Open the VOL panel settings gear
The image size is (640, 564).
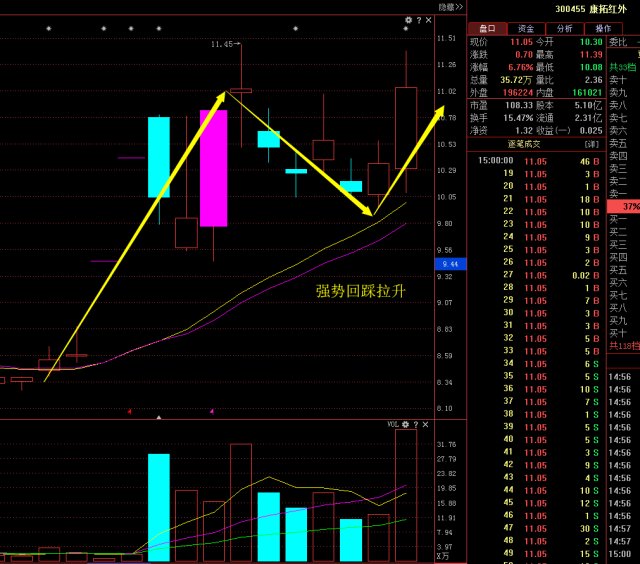[405, 424]
